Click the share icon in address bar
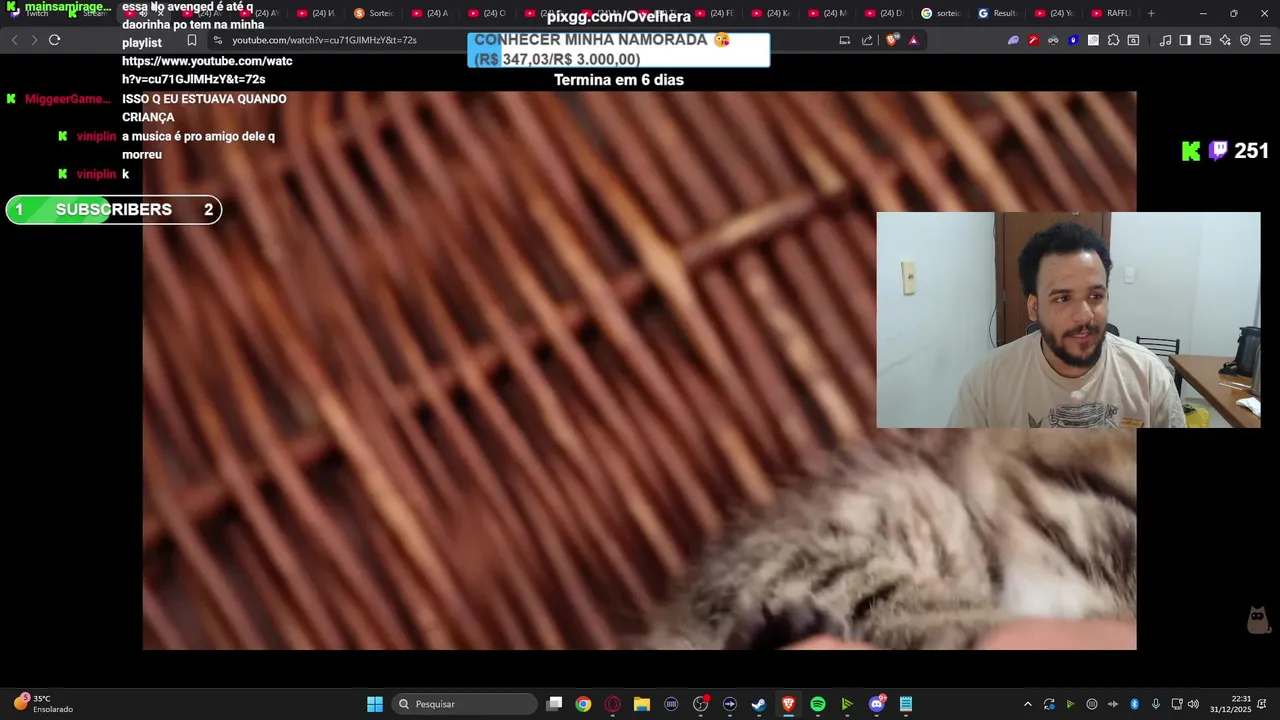This screenshot has height=720, width=1280. point(867,40)
